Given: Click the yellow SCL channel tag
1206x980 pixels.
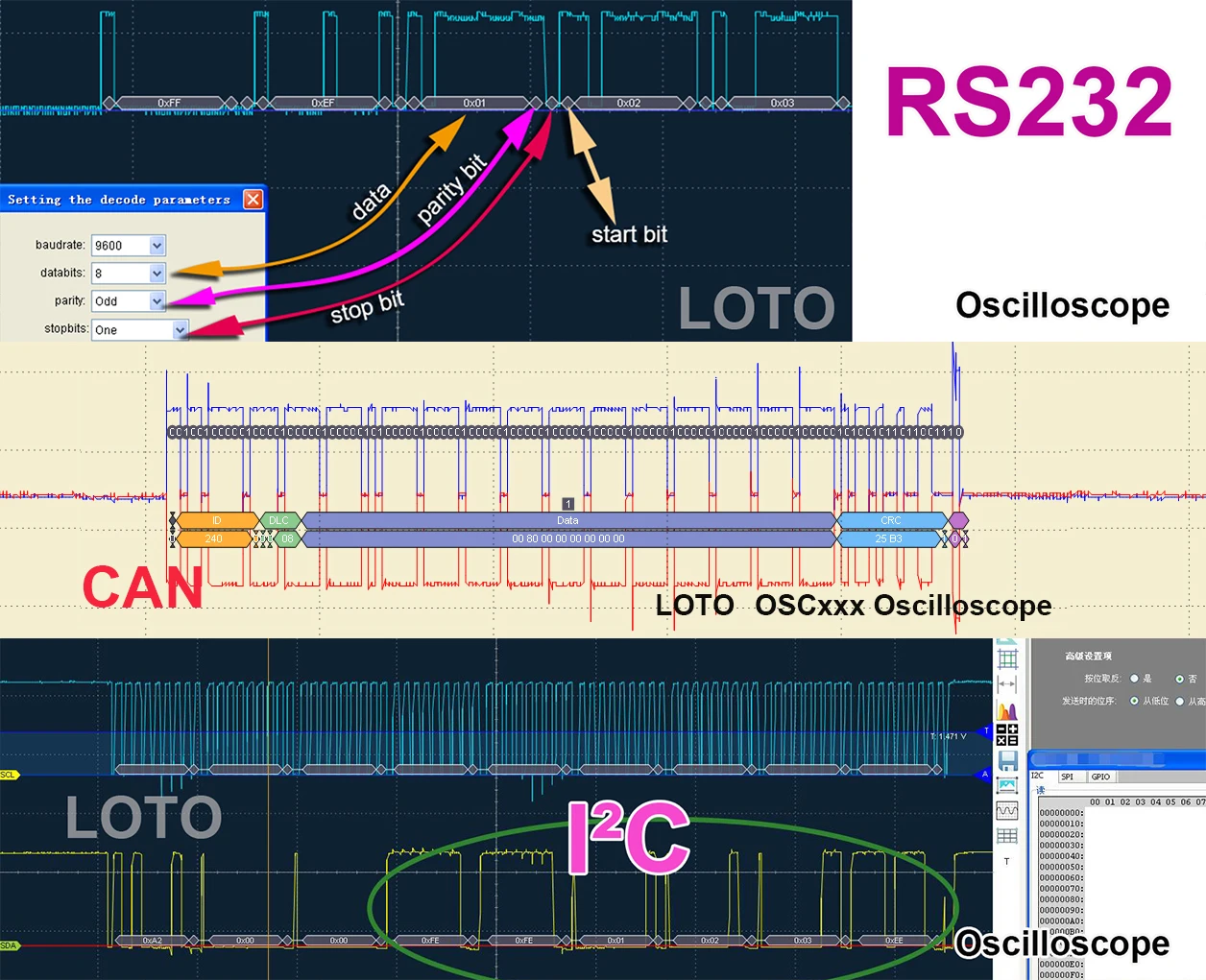Looking at the screenshot, I should click(9, 775).
